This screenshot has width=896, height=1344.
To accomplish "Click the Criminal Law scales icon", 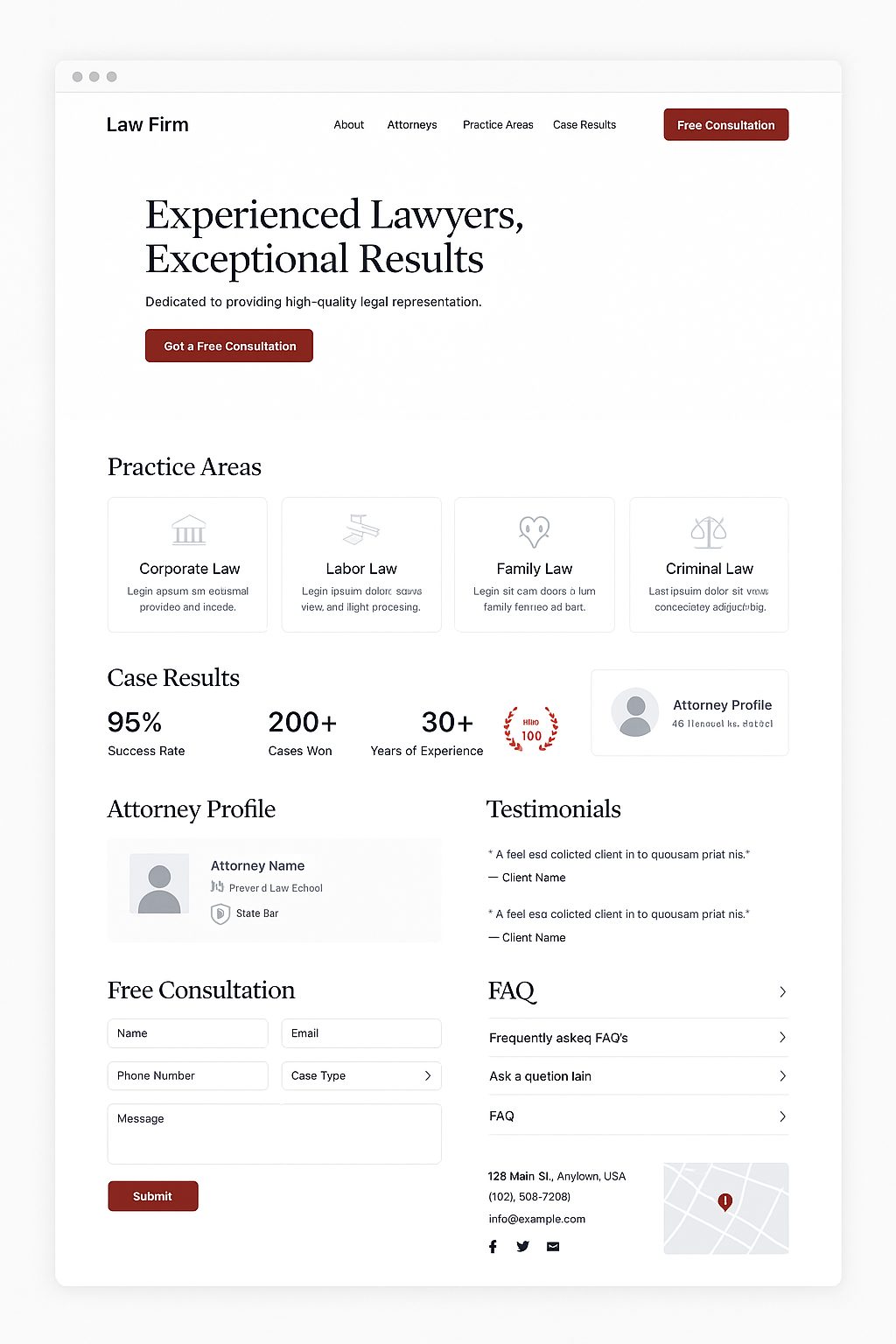I will point(709,530).
